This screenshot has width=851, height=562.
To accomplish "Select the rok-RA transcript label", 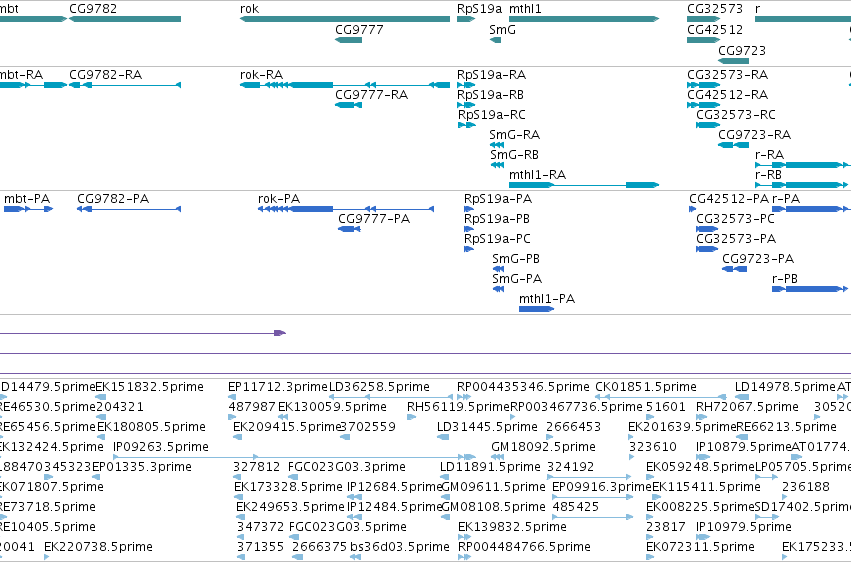I will point(261,74).
